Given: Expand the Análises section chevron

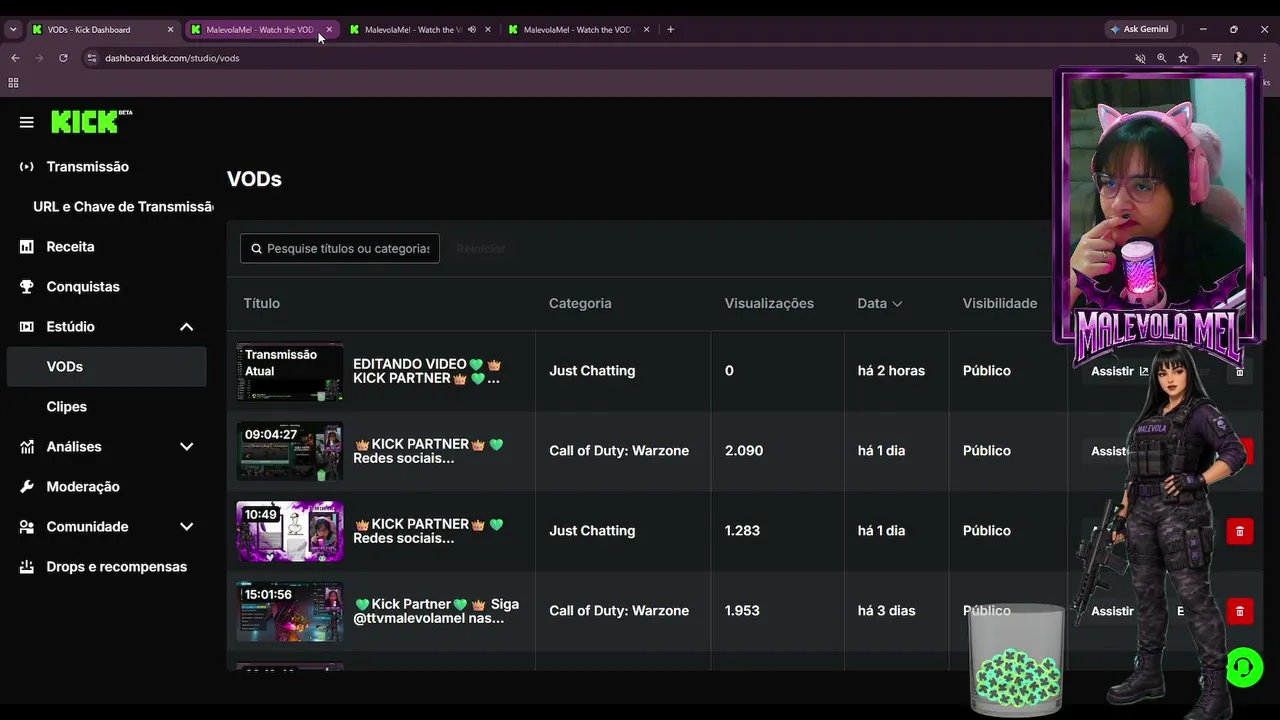Looking at the screenshot, I should click(187, 447).
